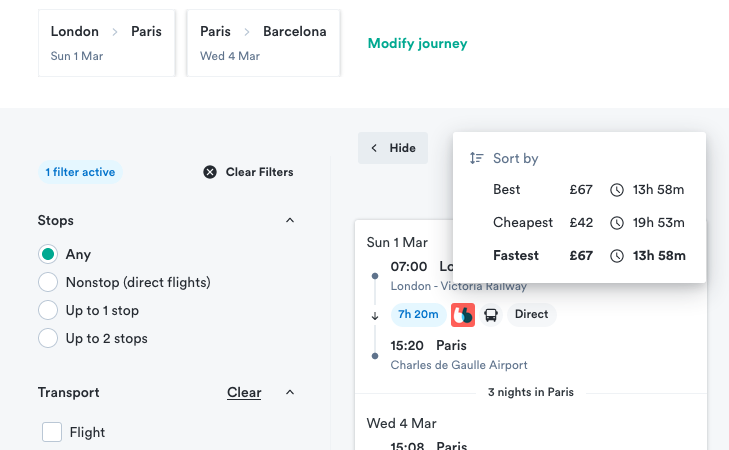
Task: Open the London to Paris journey leg
Action: pyautogui.click(x=106, y=43)
